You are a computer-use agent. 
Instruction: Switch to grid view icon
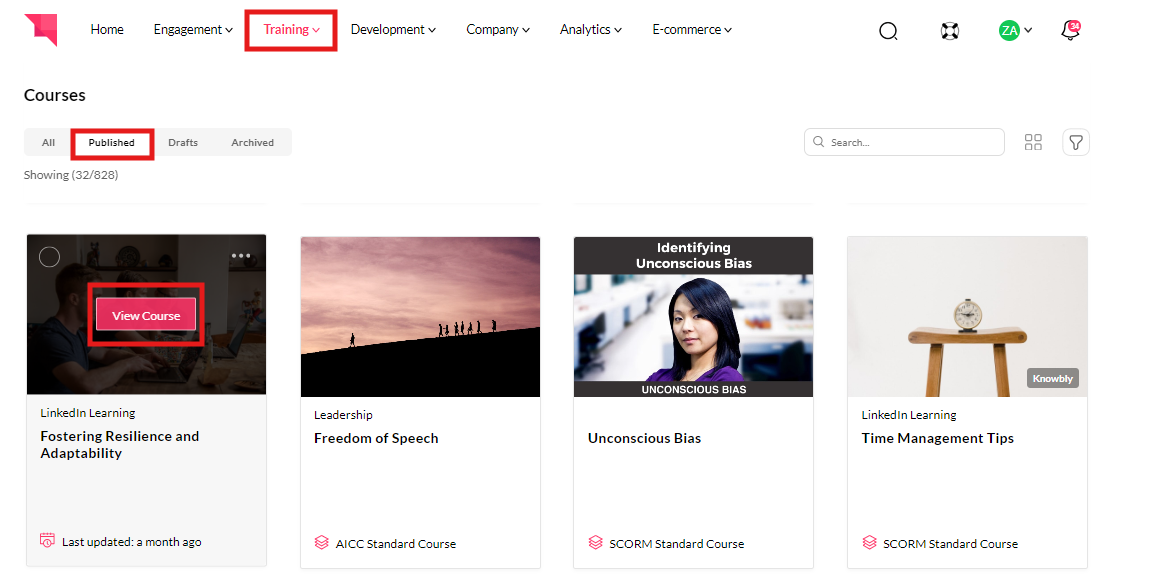(x=1033, y=142)
